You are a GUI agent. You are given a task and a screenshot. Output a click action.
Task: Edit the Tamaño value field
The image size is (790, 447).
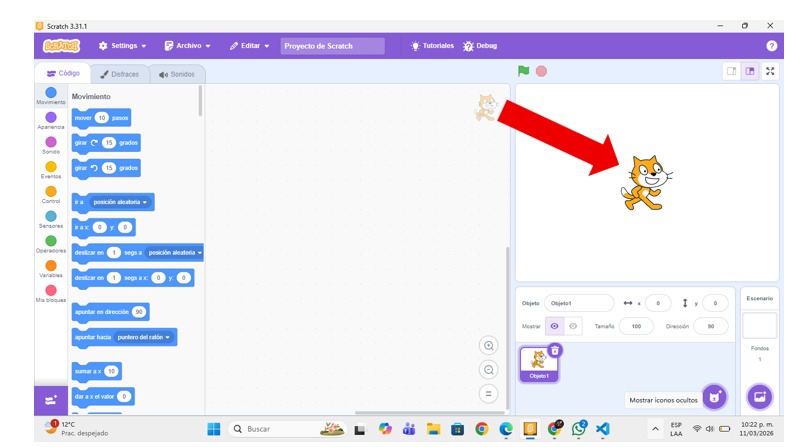click(x=636, y=326)
